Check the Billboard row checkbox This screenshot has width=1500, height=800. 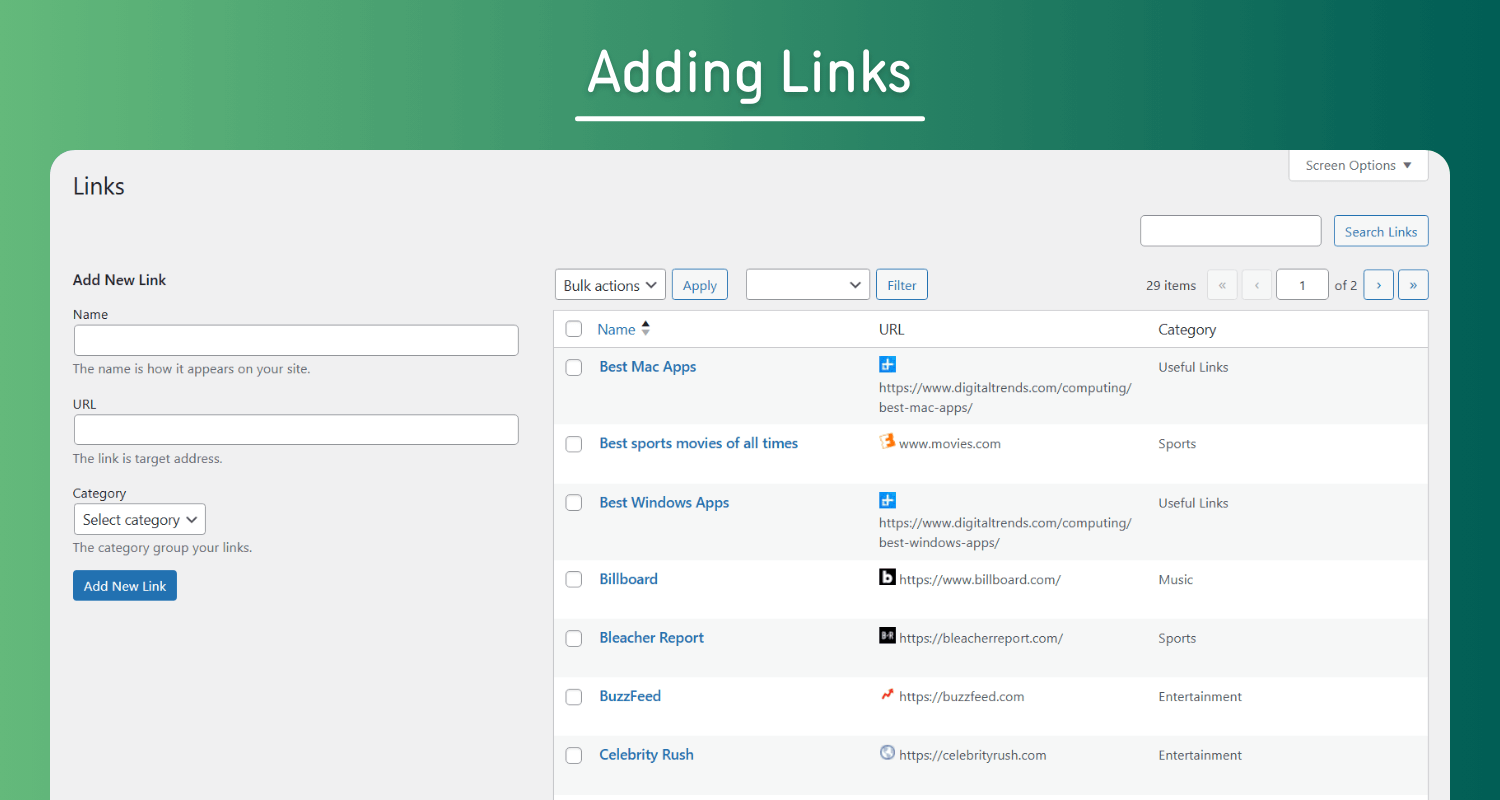coord(574,579)
